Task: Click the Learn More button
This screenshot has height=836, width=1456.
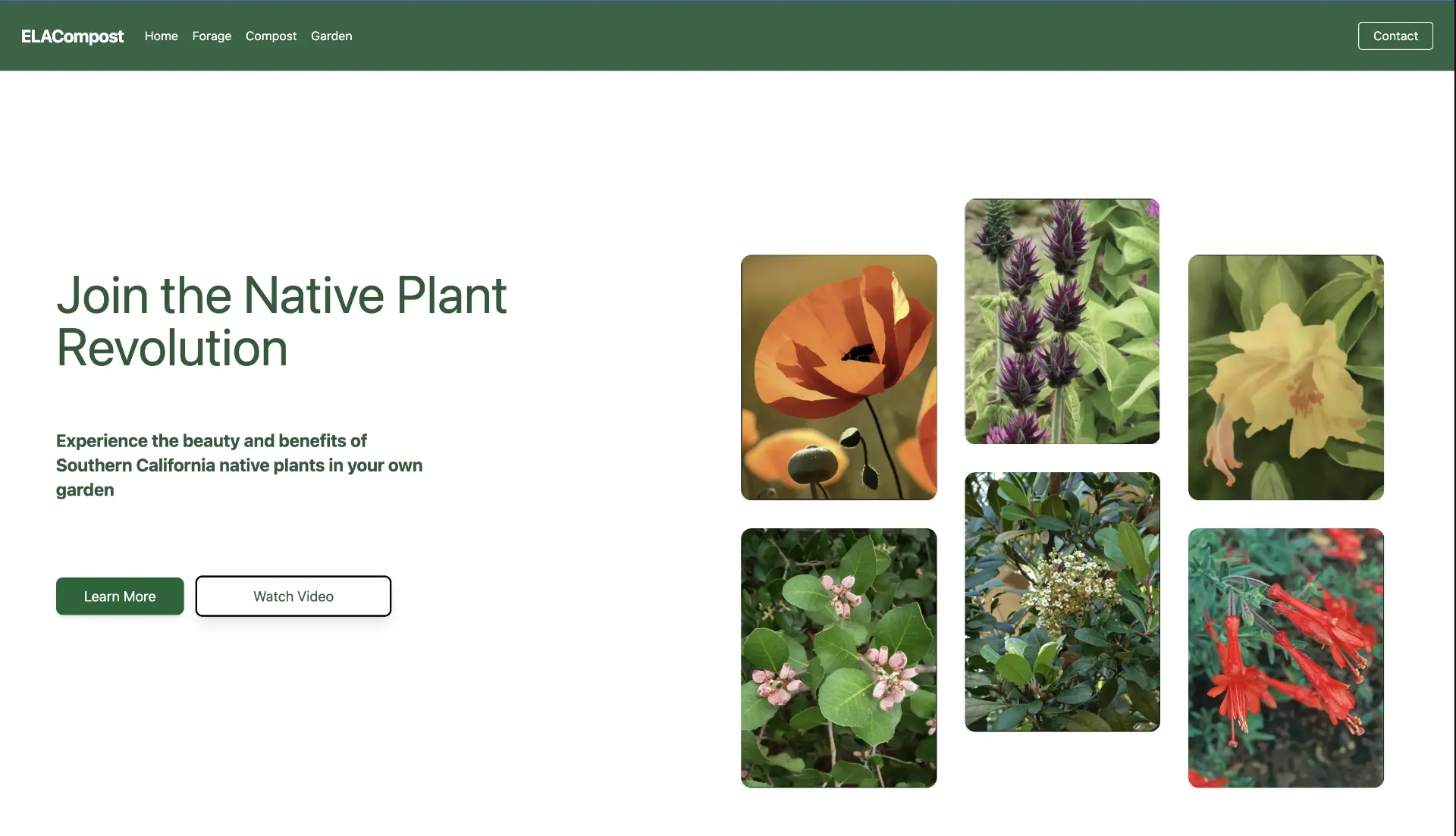Action: 120,596
